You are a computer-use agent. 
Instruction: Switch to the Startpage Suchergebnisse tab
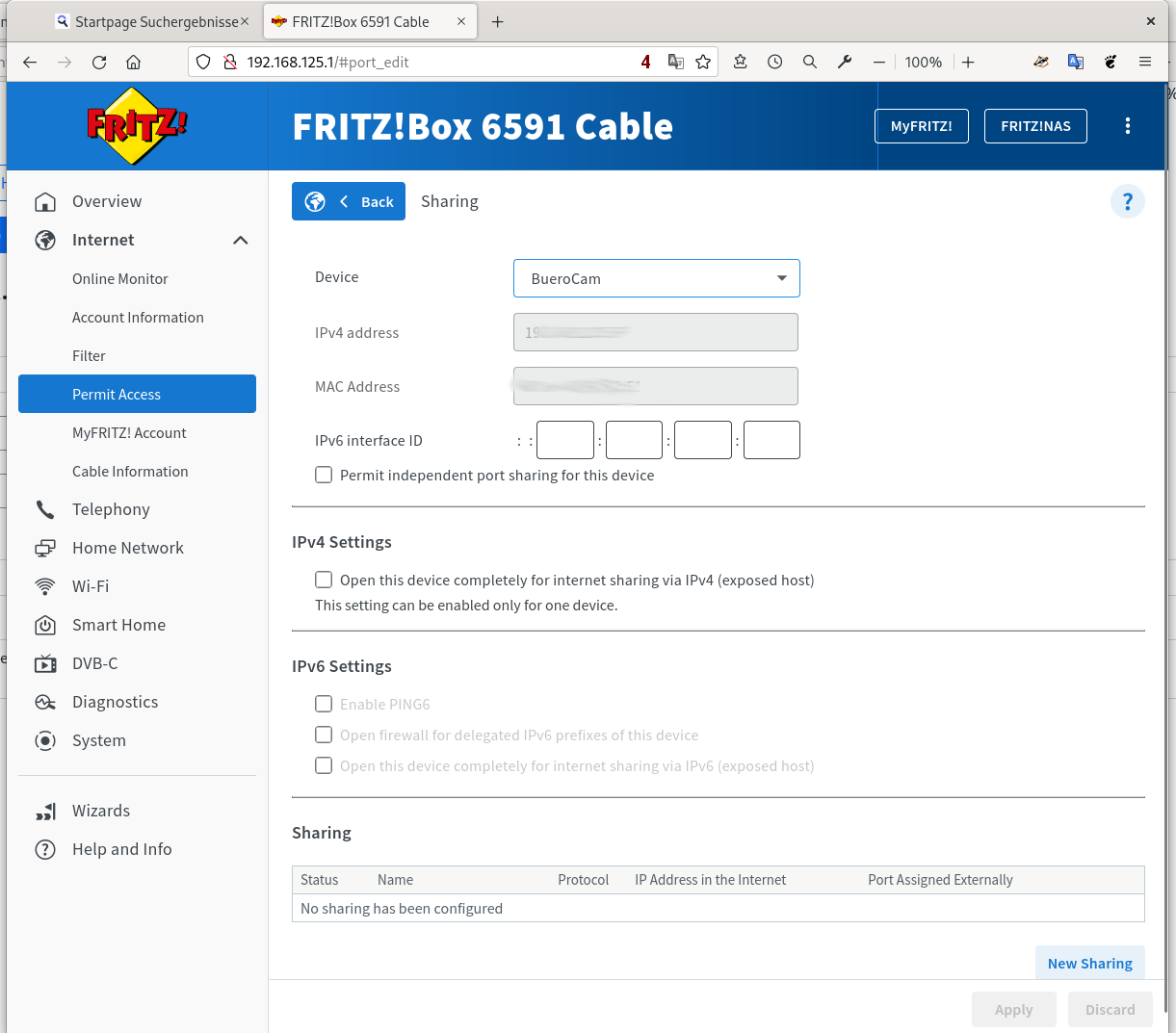point(144,20)
